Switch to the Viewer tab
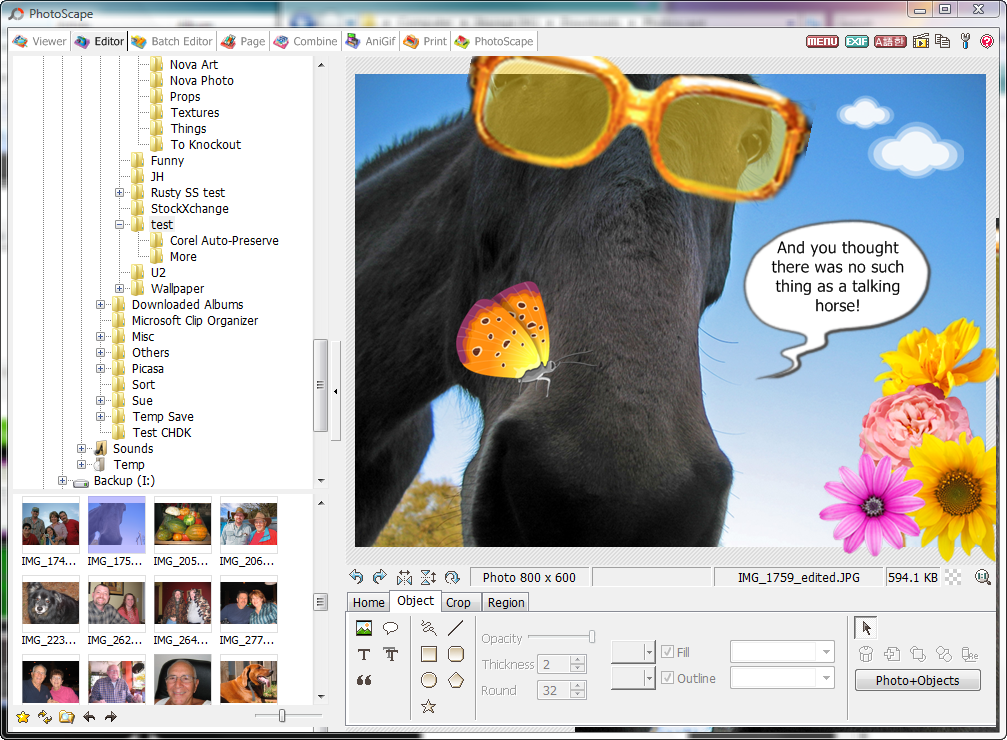The image size is (1007, 740). [40, 41]
